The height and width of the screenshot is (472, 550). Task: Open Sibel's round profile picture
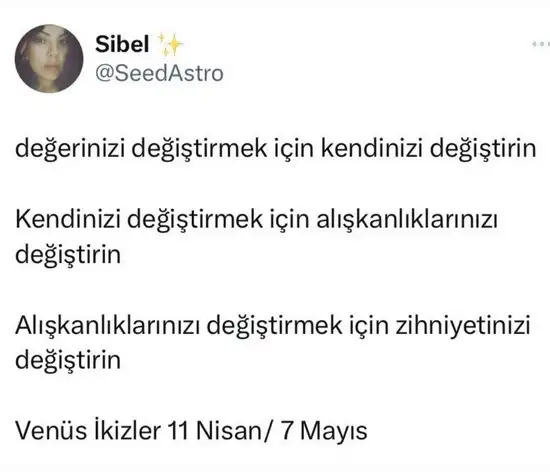pos(49,58)
